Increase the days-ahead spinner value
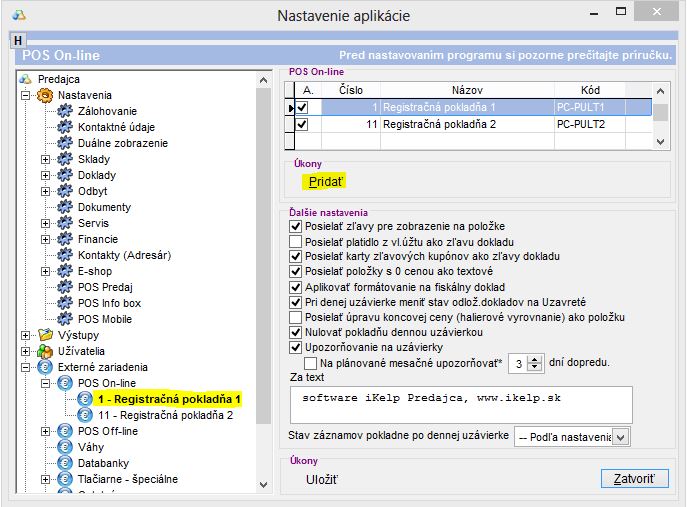Screen dimensions: 687x507 tap(534, 358)
